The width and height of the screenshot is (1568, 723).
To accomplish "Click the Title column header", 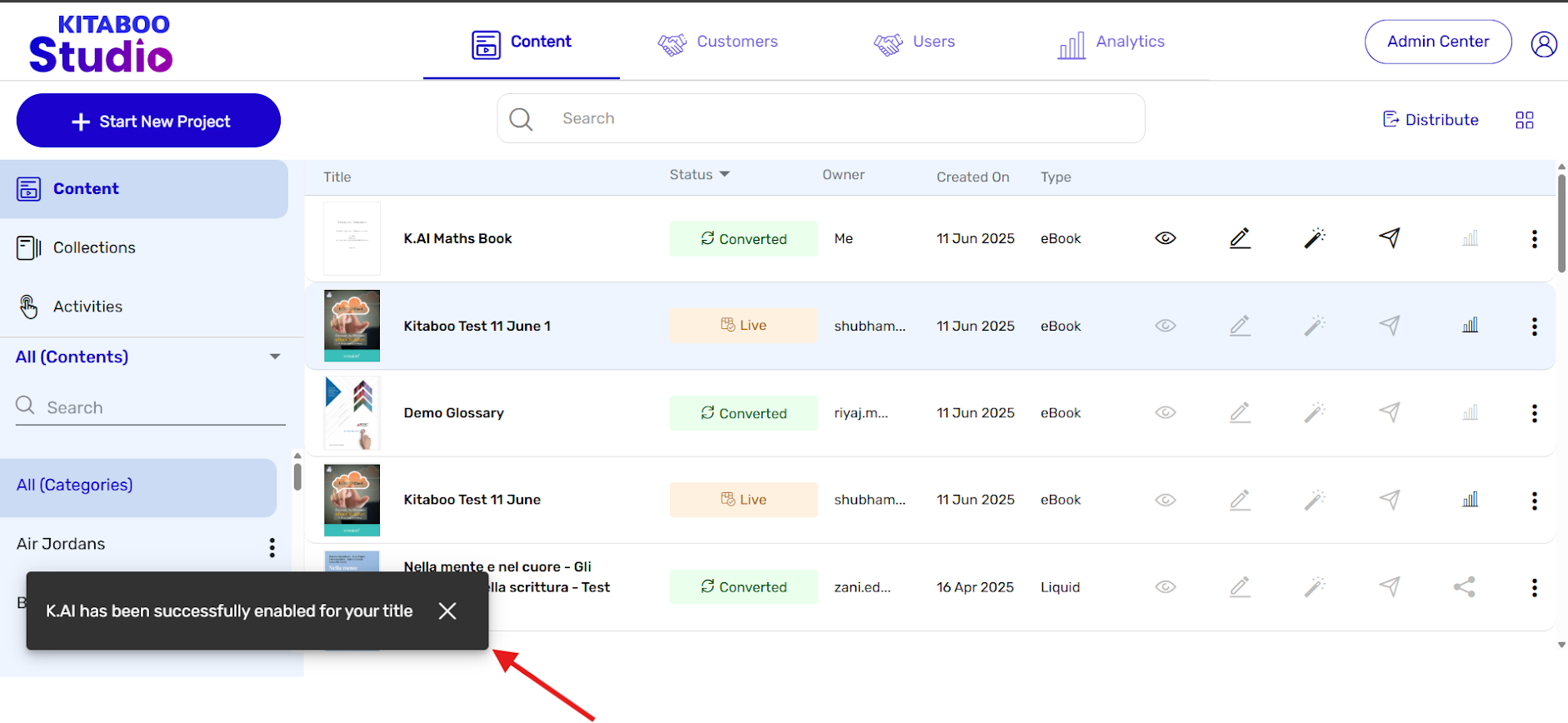I will 337,177.
